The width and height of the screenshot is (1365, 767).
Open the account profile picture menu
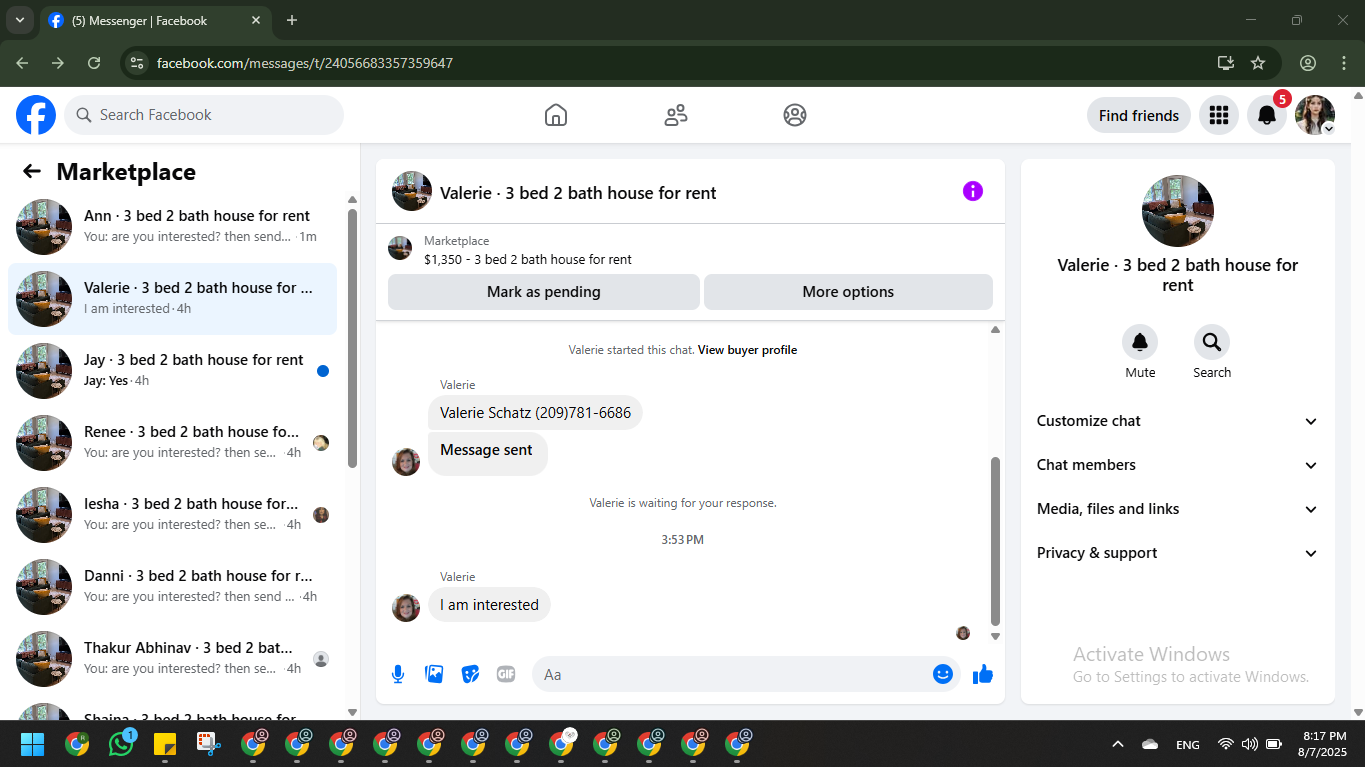tap(1315, 115)
